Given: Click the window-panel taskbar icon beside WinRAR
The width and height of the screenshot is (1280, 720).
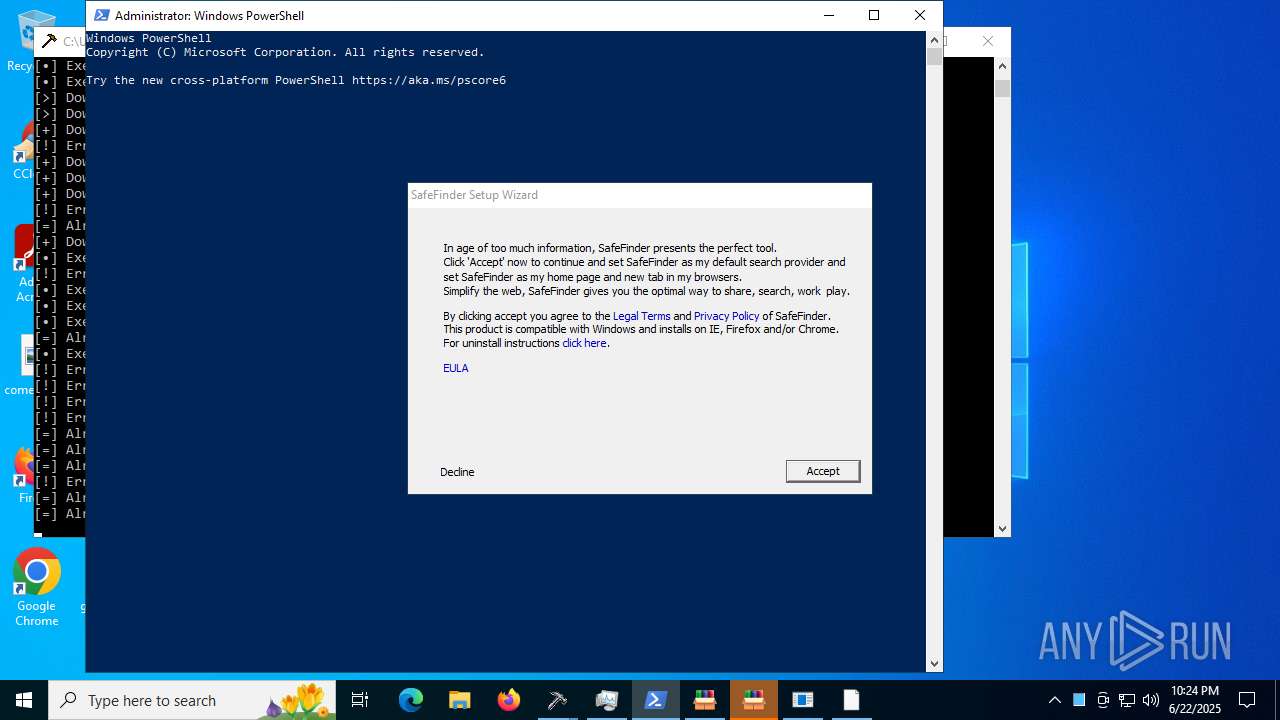Looking at the screenshot, I should 802,700.
